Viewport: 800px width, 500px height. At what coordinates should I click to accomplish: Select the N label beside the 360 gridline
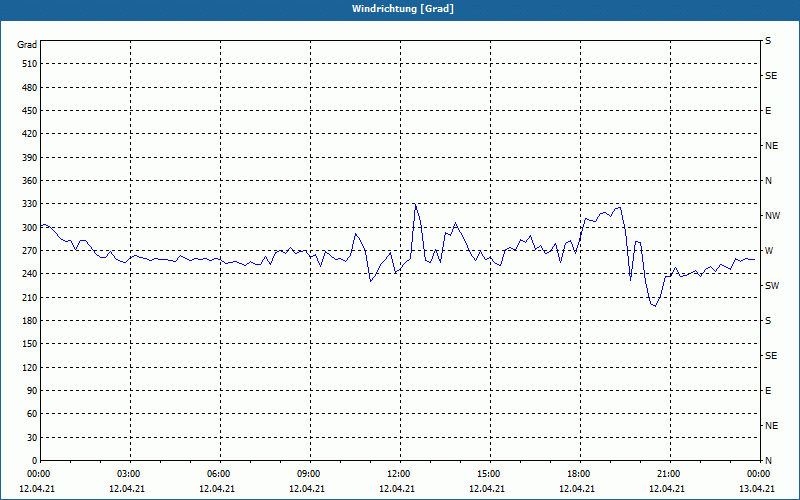point(768,181)
